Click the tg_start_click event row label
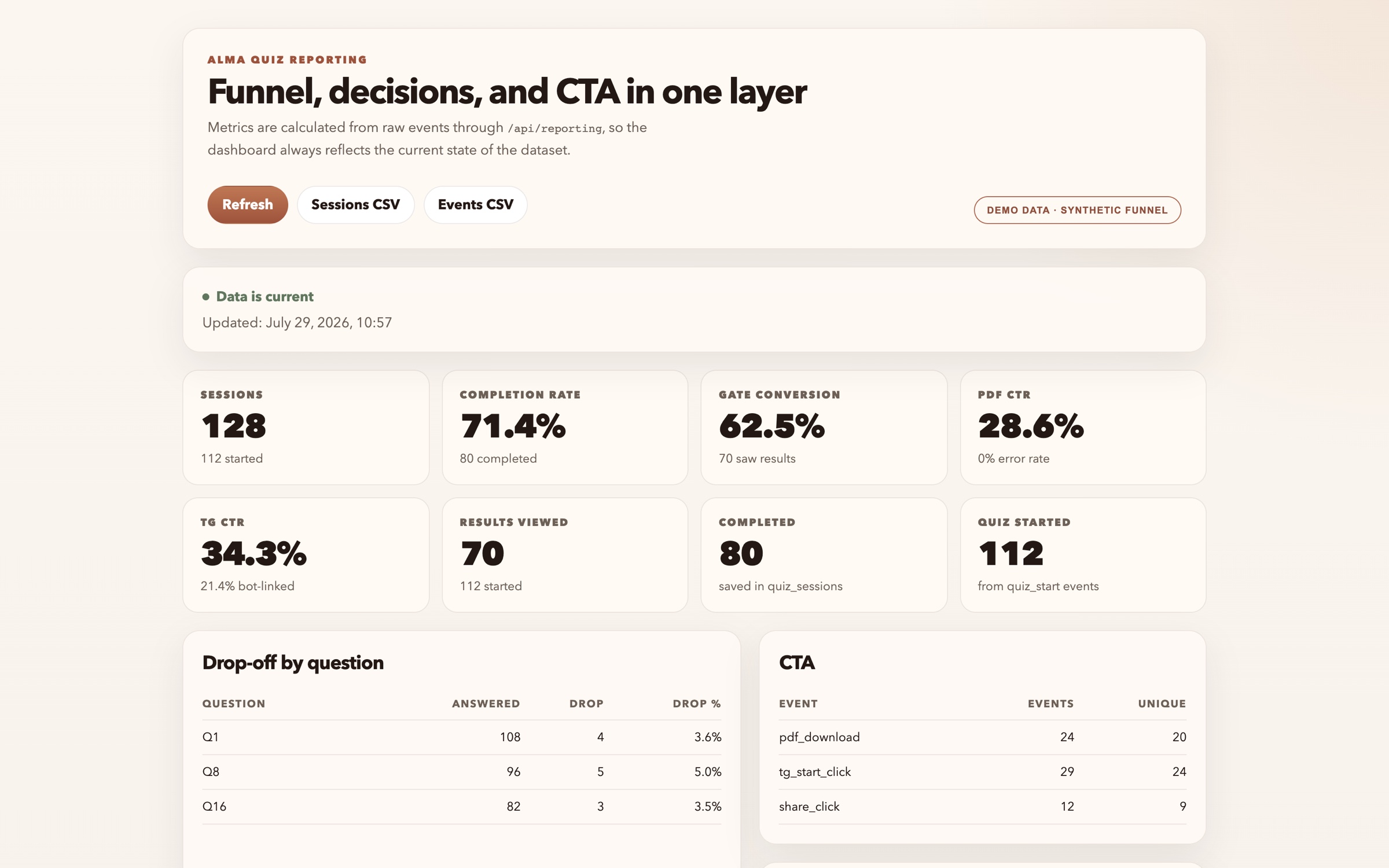The width and height of the screenshot is (1389, 868). coord(815,772)
